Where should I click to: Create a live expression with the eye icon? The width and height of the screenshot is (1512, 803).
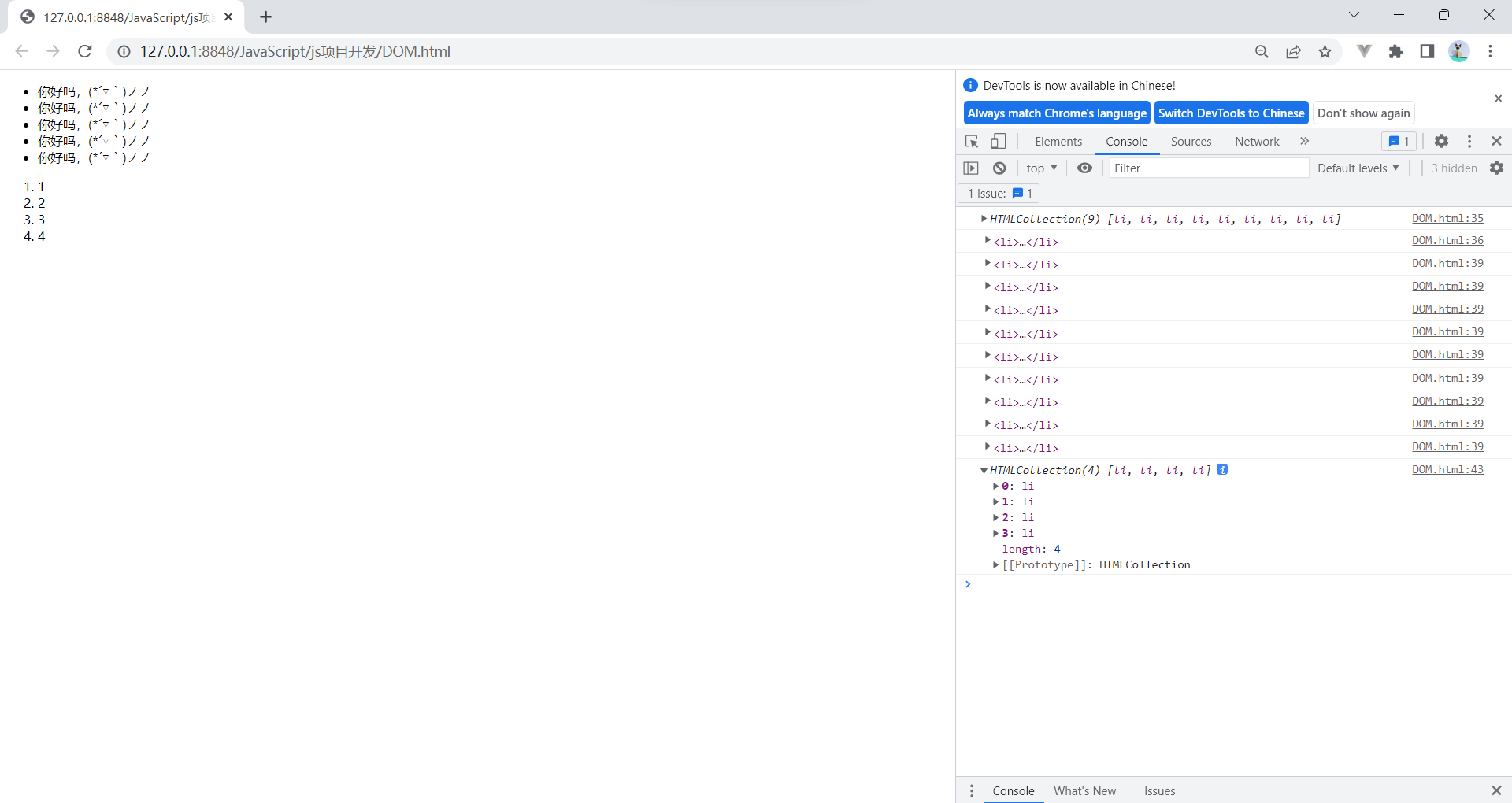[1085, 168]
